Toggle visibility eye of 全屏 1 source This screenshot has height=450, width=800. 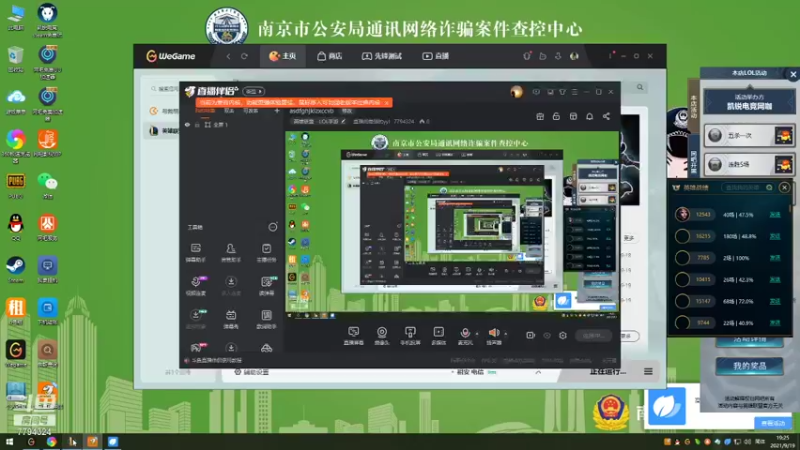click(187, 124)
